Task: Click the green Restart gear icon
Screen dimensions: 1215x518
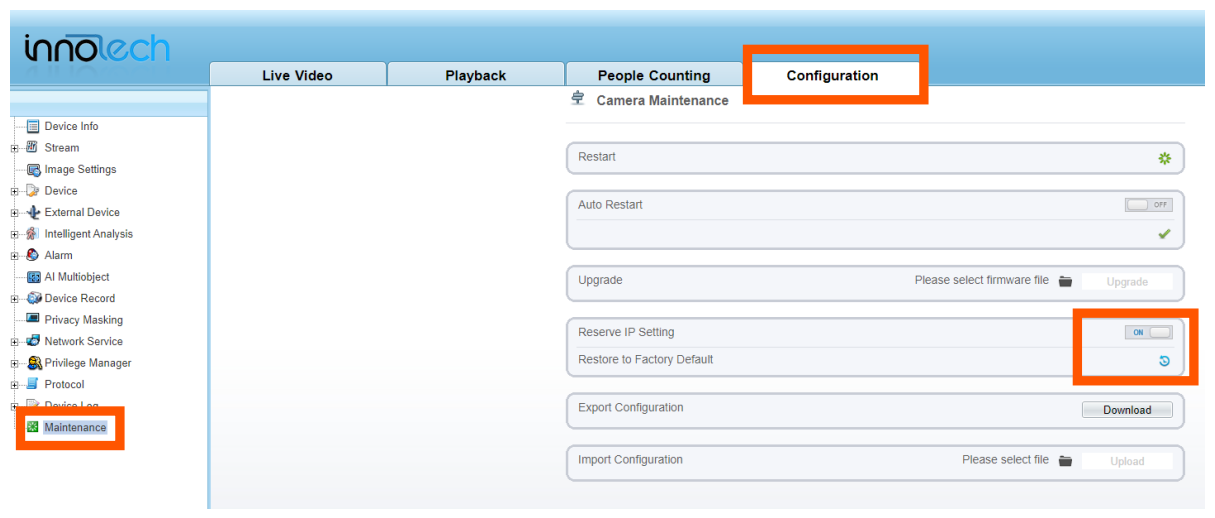Action: tap(1164, 158)
